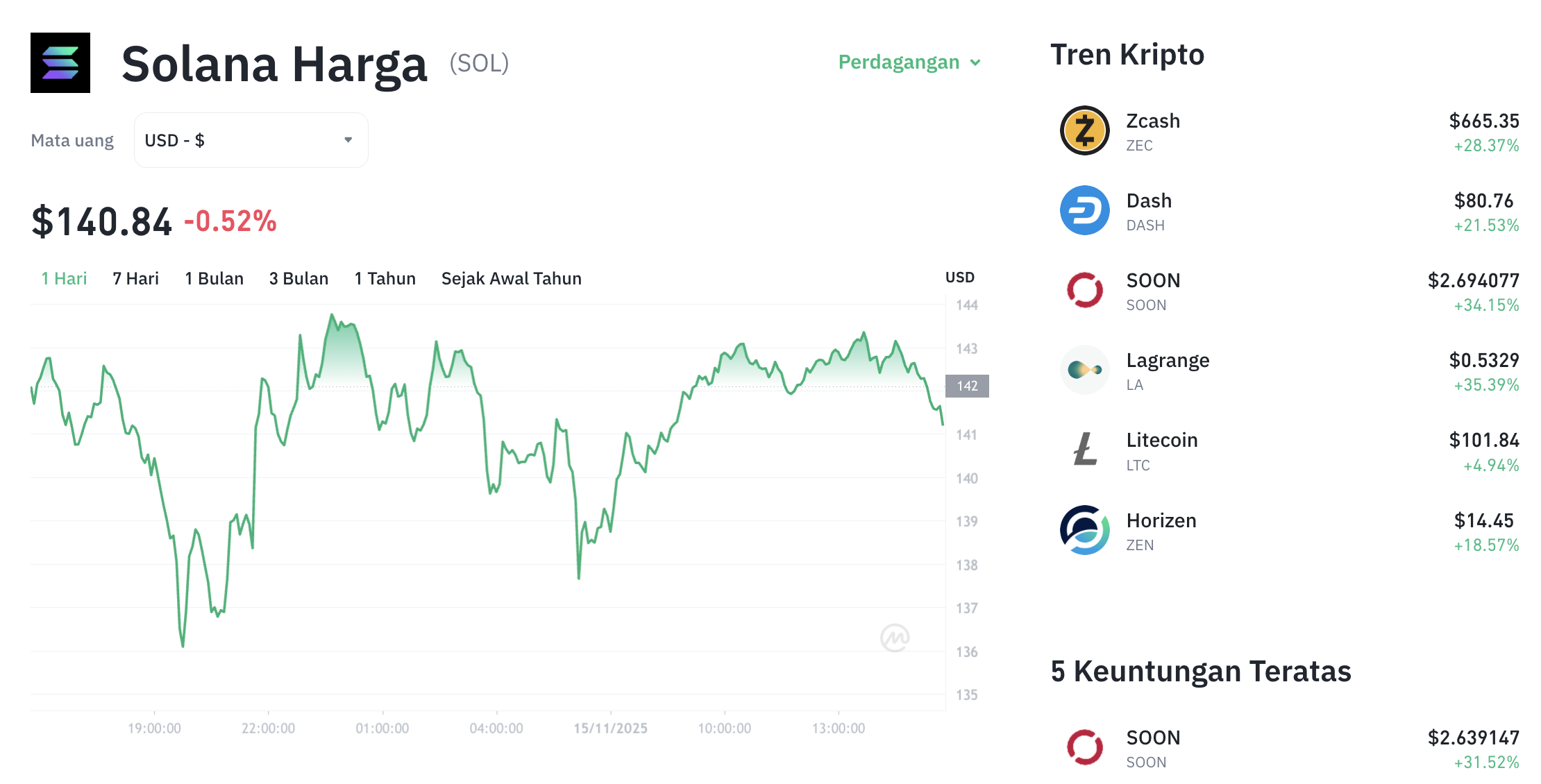This screenshot has width=1541, height=784.
Task: Switch to the 7 Hari chart view
Action: (135, 278)
